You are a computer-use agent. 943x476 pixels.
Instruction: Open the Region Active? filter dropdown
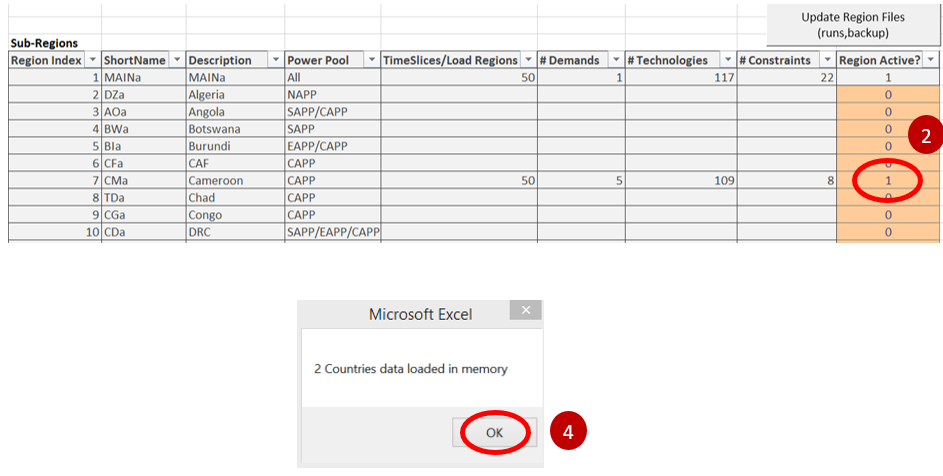tap(930, 60)
